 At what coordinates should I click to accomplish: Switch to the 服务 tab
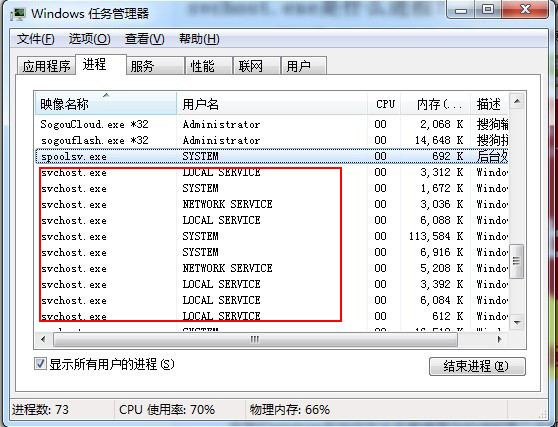pyautogui.click(x=156, y=66)
